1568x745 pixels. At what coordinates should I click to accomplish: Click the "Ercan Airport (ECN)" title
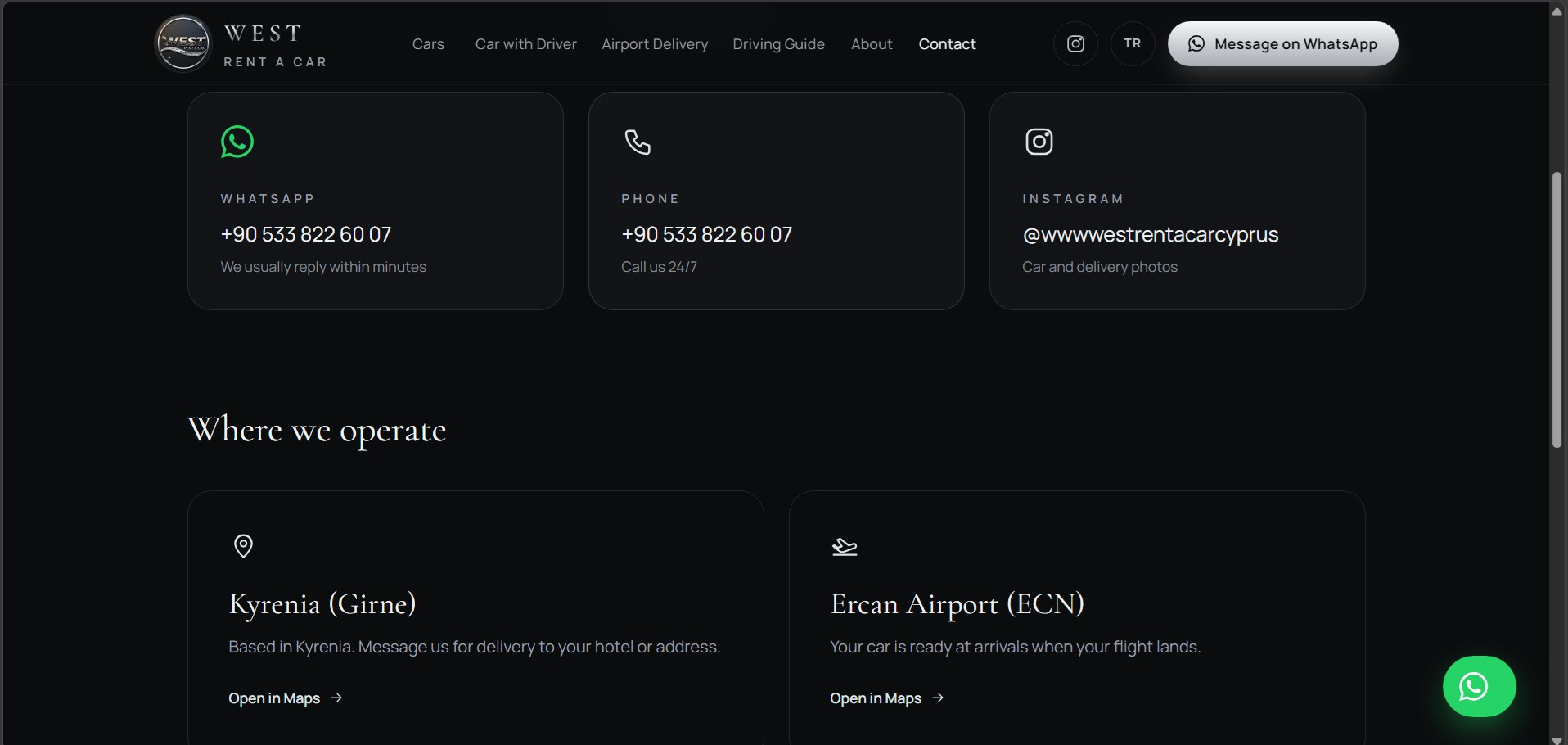point(957,604)
